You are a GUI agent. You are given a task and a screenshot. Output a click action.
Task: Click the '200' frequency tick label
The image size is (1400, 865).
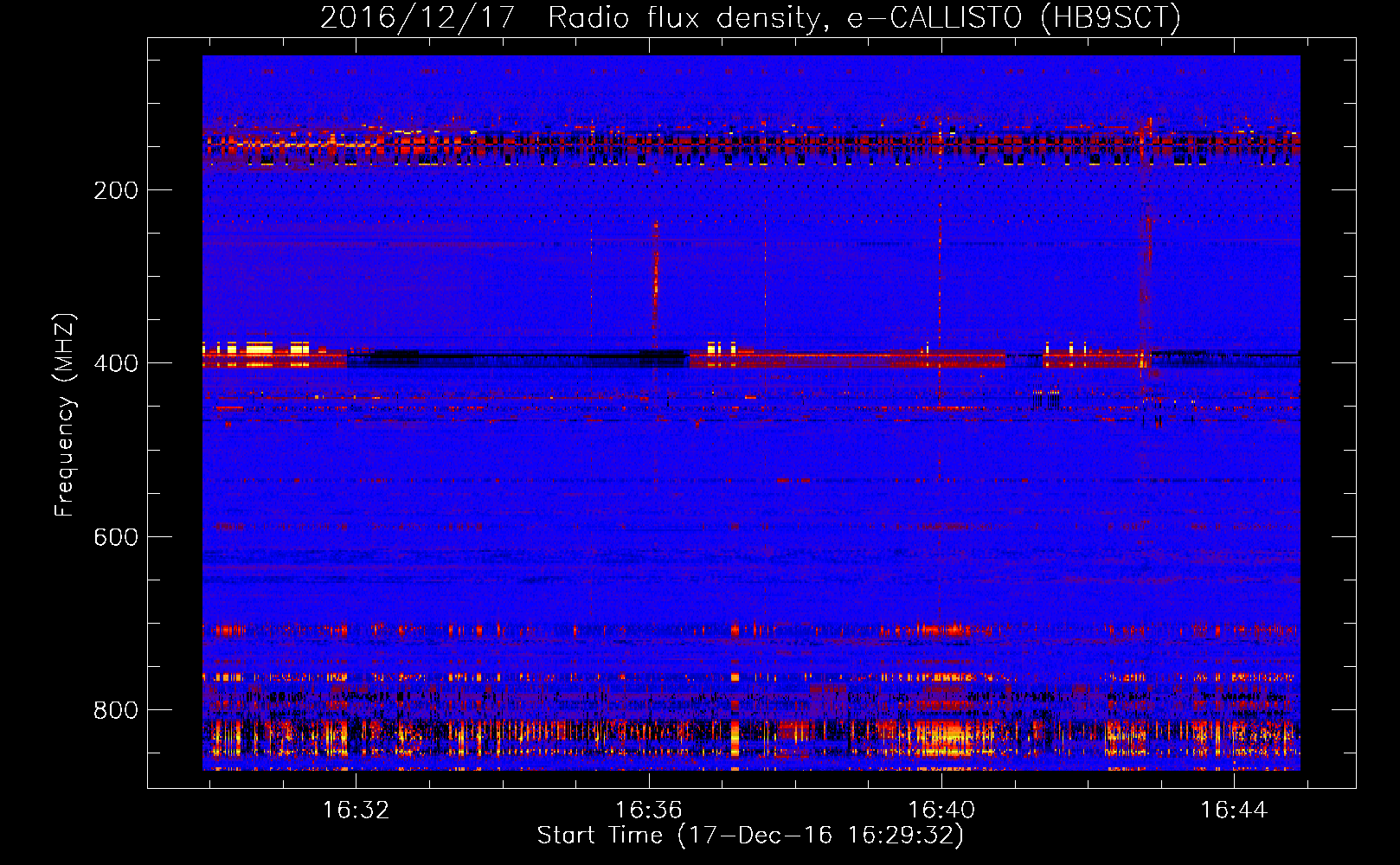[116, 190]
